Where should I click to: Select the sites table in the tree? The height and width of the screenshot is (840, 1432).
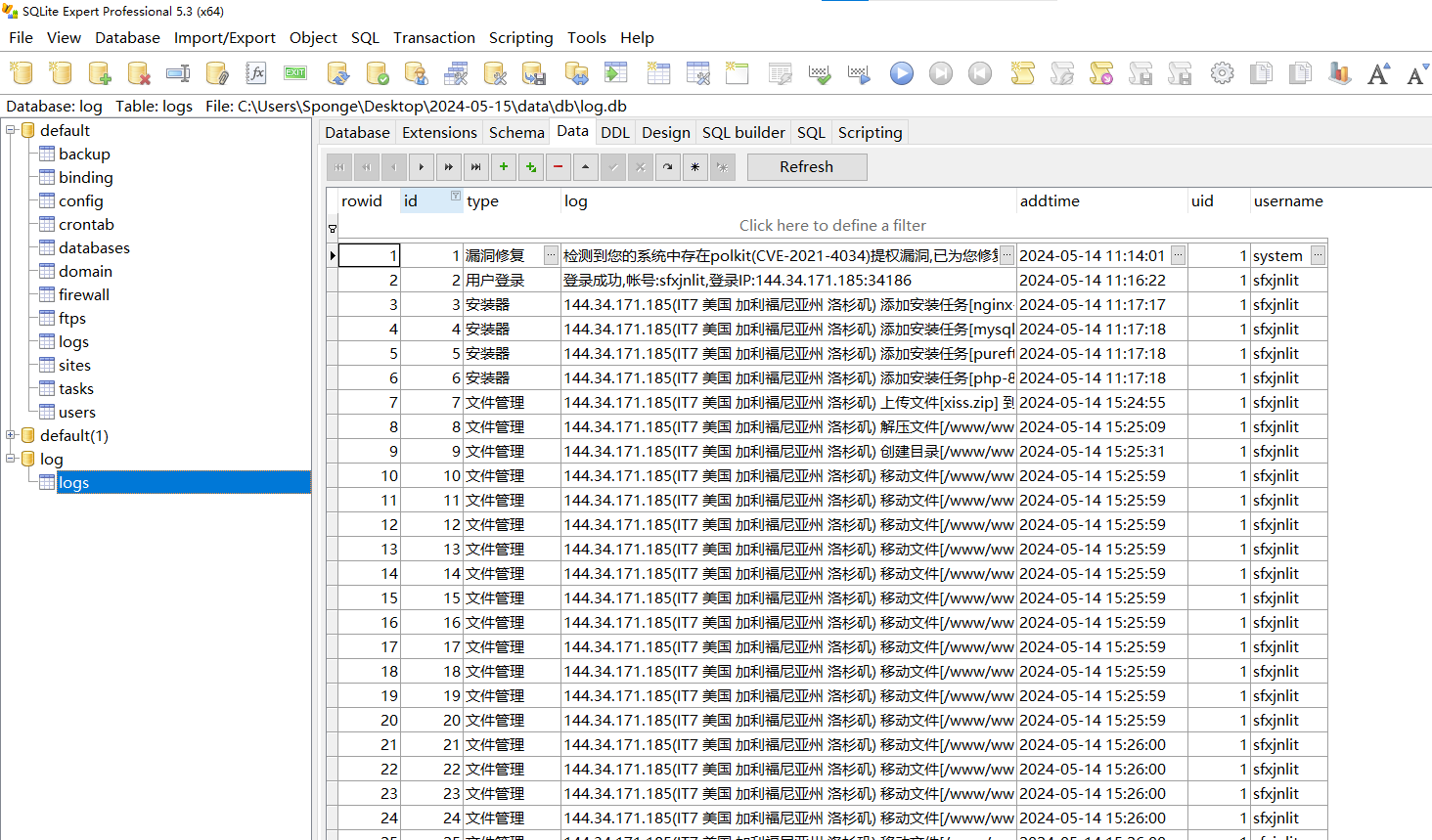(x=74, y=365)
